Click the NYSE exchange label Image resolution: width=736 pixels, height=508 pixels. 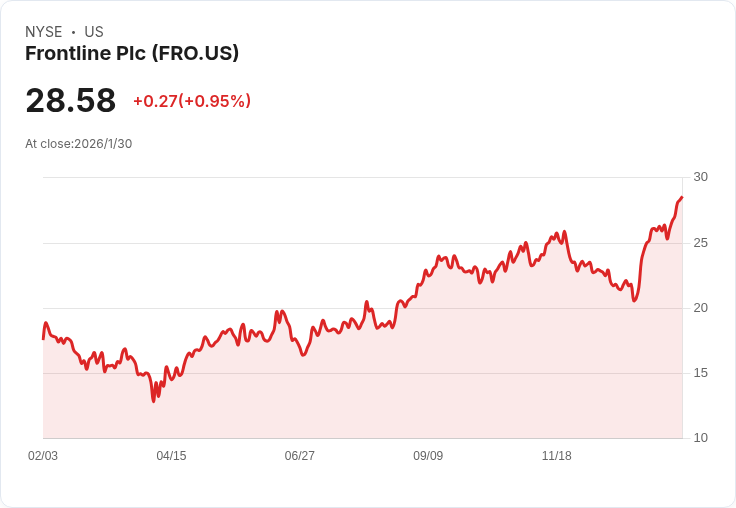[44, 32]
